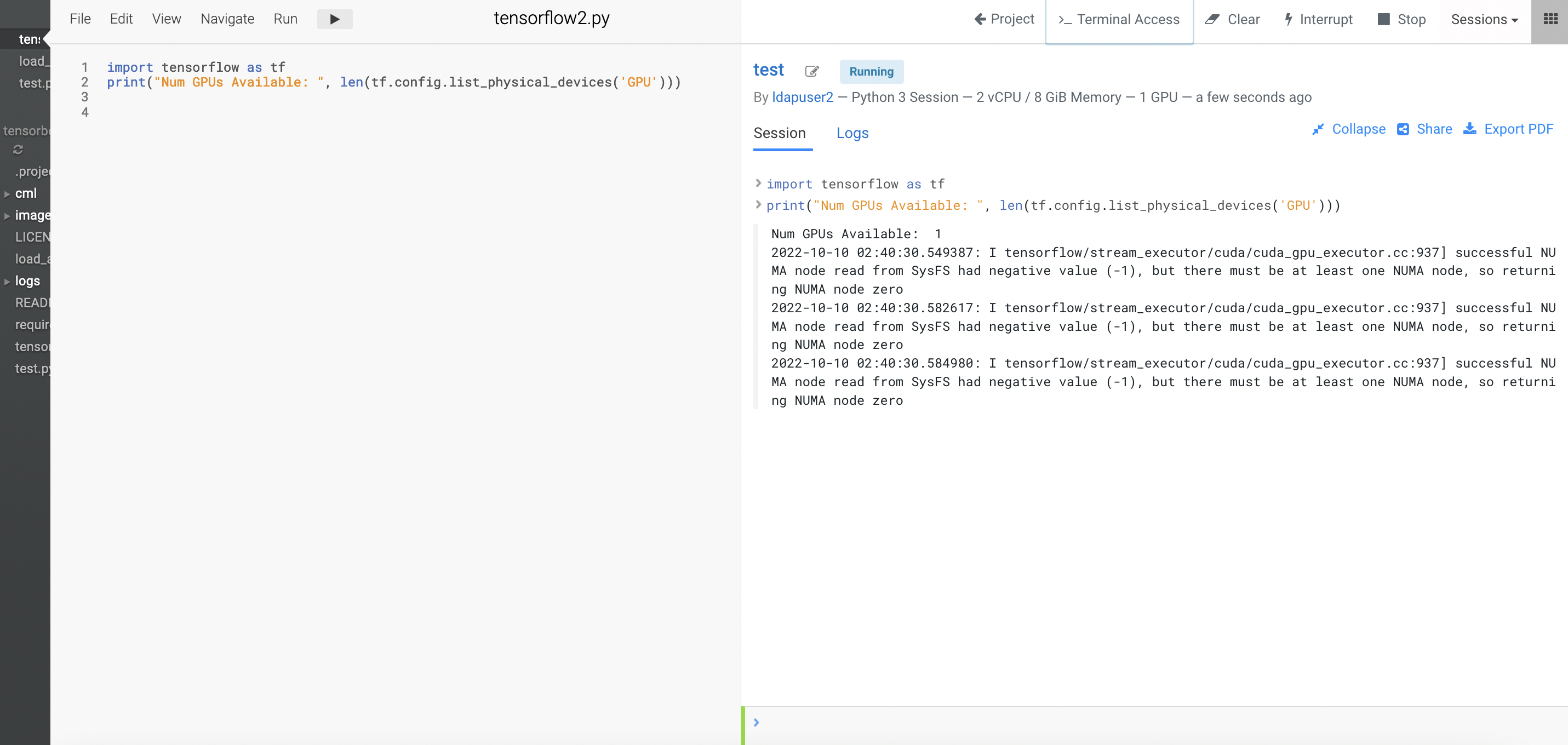Expand the logs folder
Screen dimensions: 1568x745
click(7, 282)
